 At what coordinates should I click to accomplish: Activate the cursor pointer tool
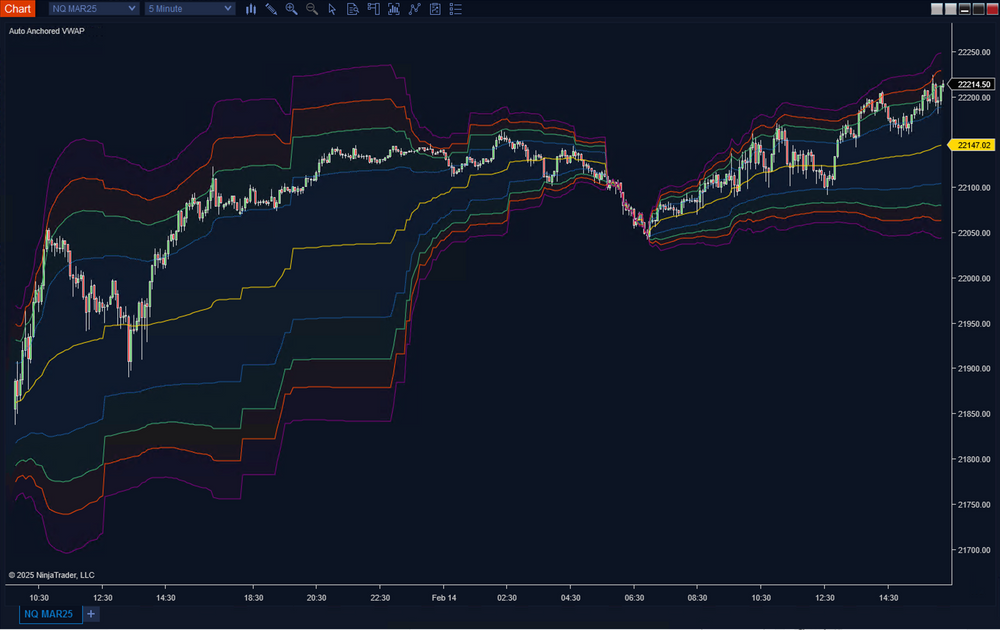point(332,9)
